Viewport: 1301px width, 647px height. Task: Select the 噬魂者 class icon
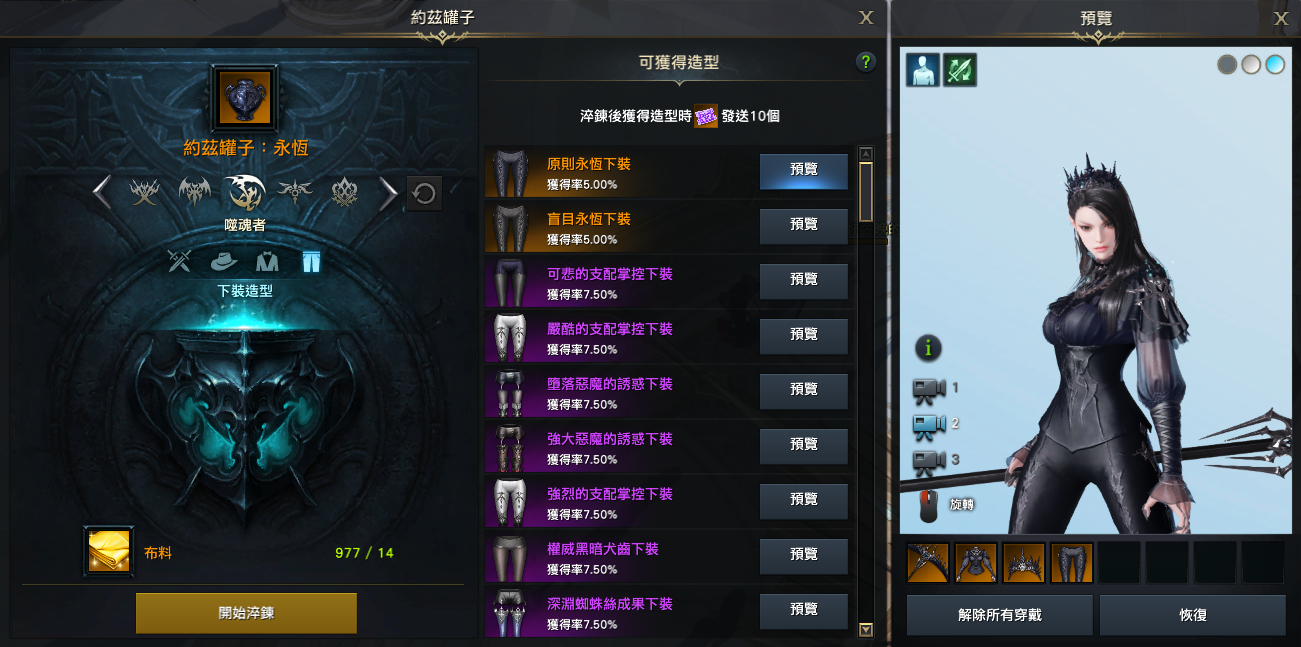coord(244,192)
